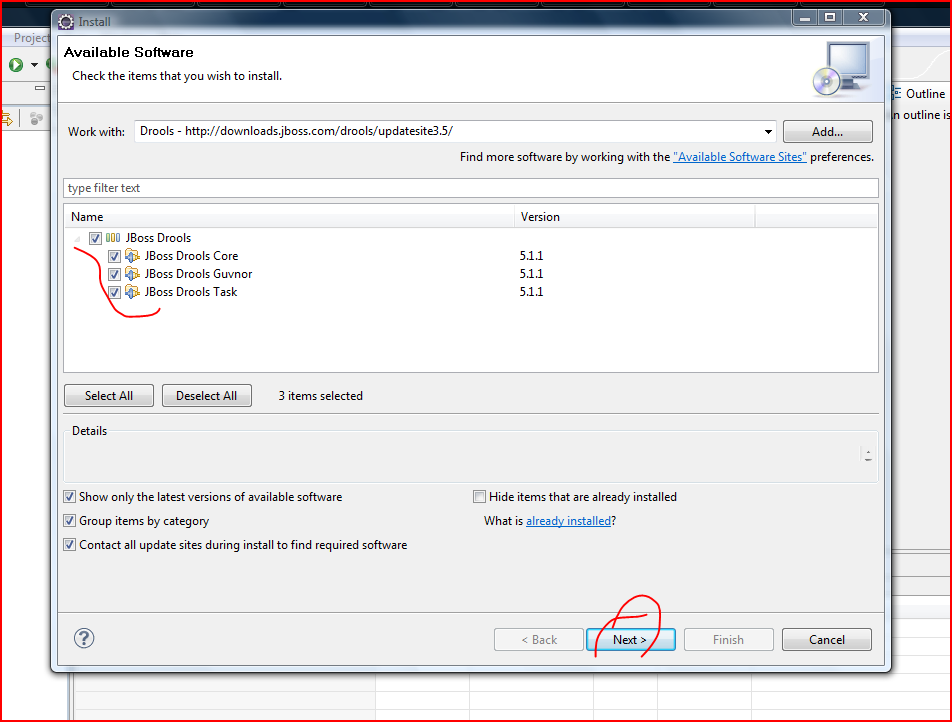Click the JBoss Drools category icon
Screen dimensions: 952x722
coord(113,237)
